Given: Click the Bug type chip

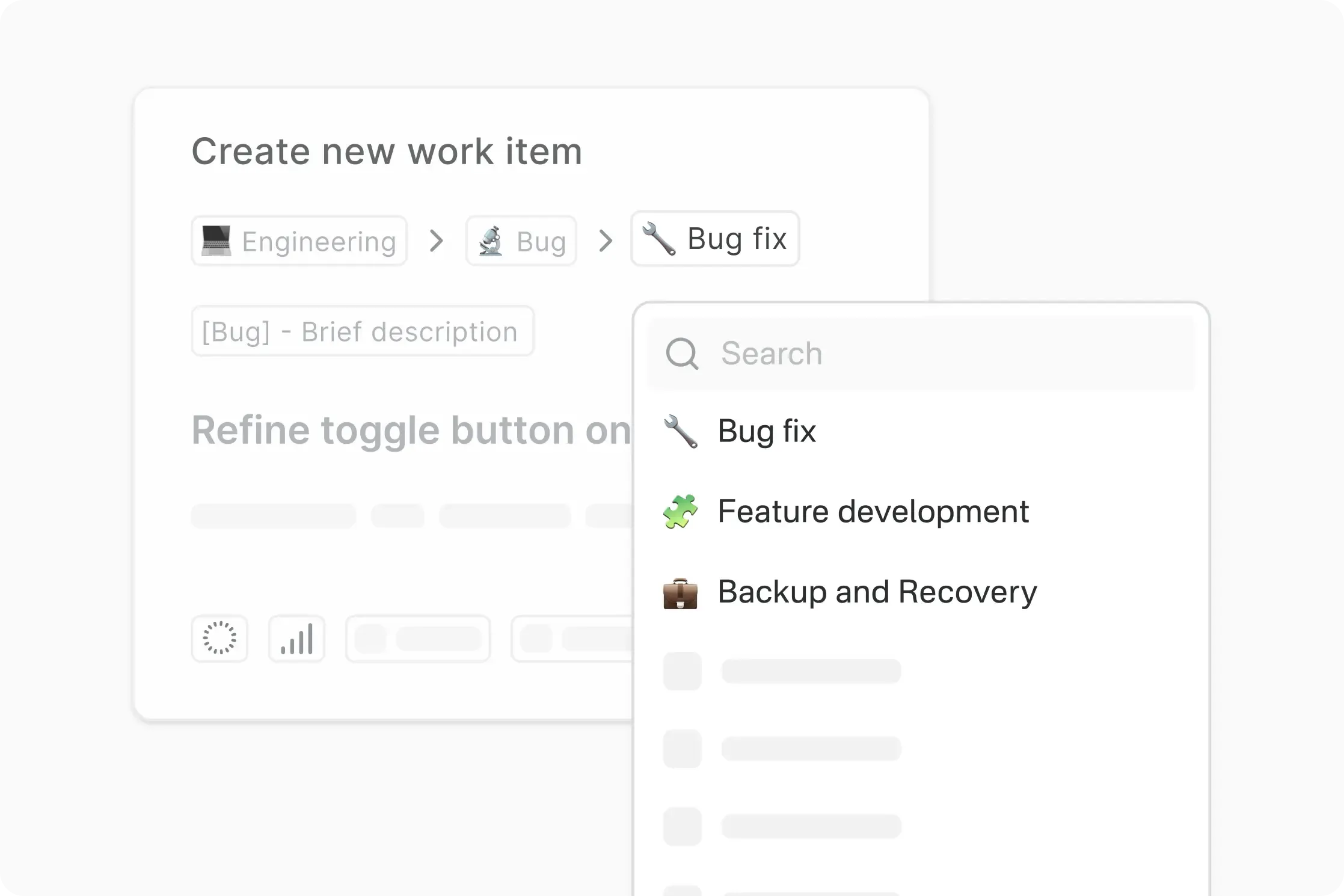Looking at the screenshot, I should (x=521, y=240).
